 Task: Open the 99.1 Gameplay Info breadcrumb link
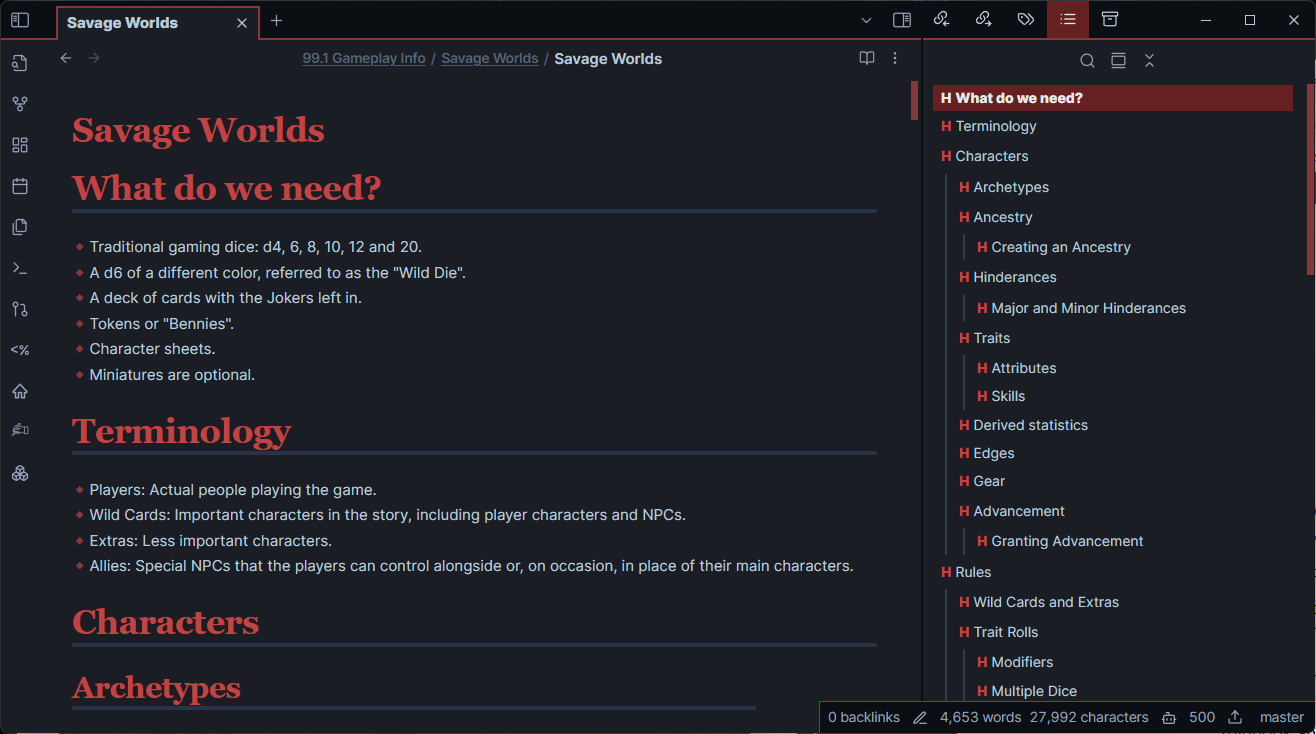(364, 59)
